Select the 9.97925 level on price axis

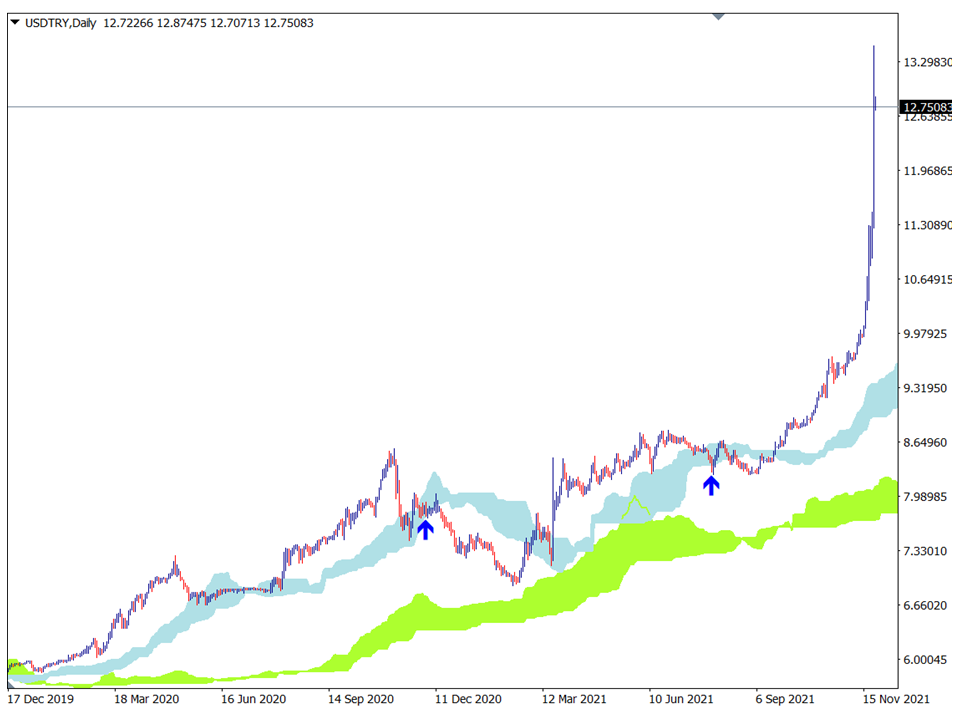929,334
